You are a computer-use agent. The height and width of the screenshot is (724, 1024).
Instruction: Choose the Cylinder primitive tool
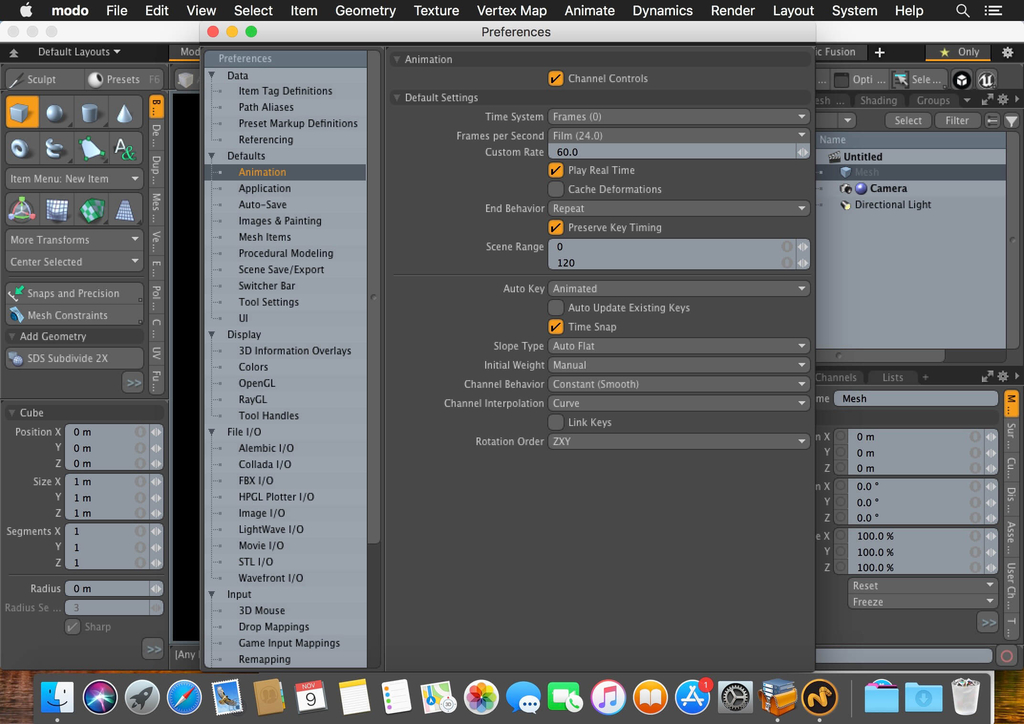click(x=90, y=113)
